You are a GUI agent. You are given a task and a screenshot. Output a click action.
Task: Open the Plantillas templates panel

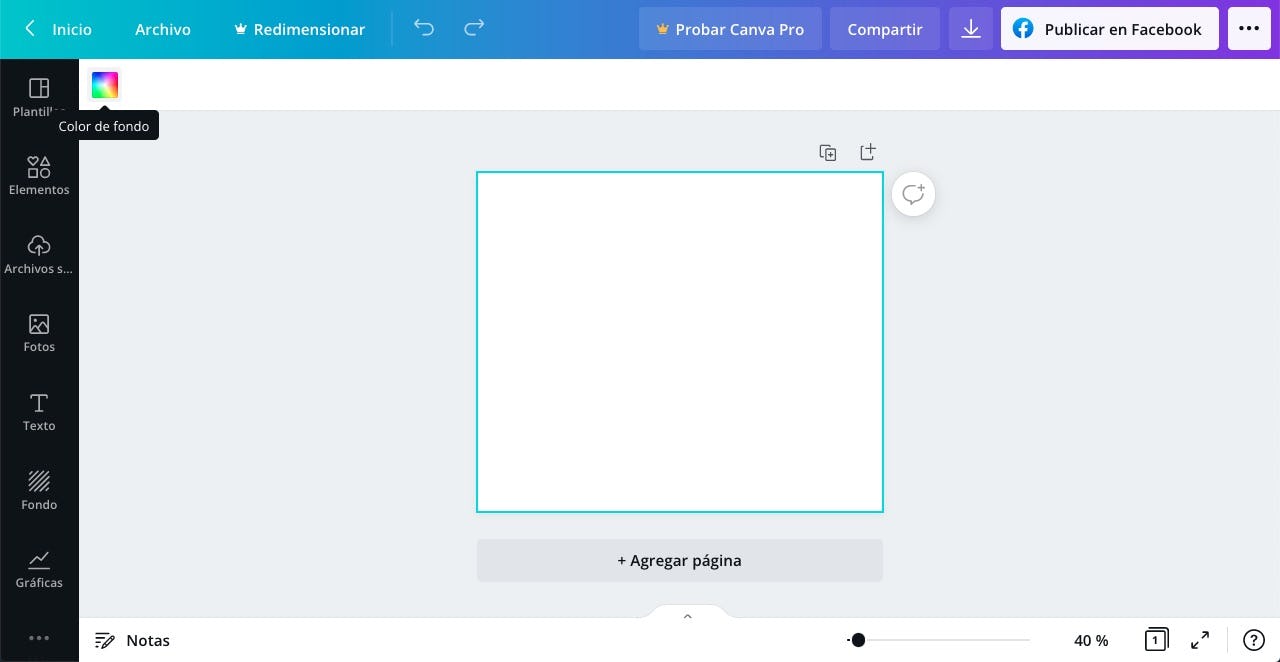(39, 95)
